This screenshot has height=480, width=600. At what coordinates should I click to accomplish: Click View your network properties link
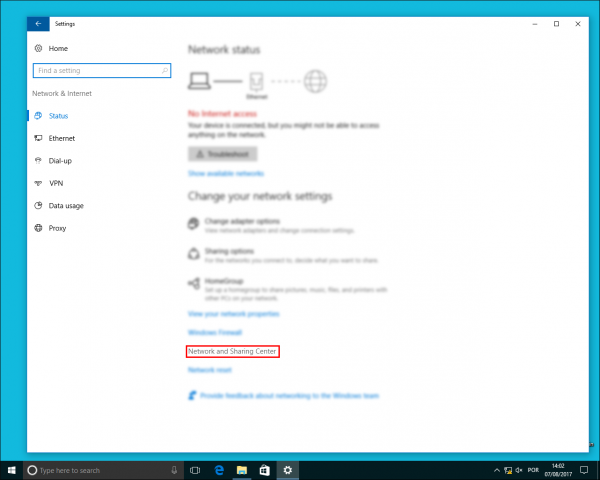[x=233, y=314]
